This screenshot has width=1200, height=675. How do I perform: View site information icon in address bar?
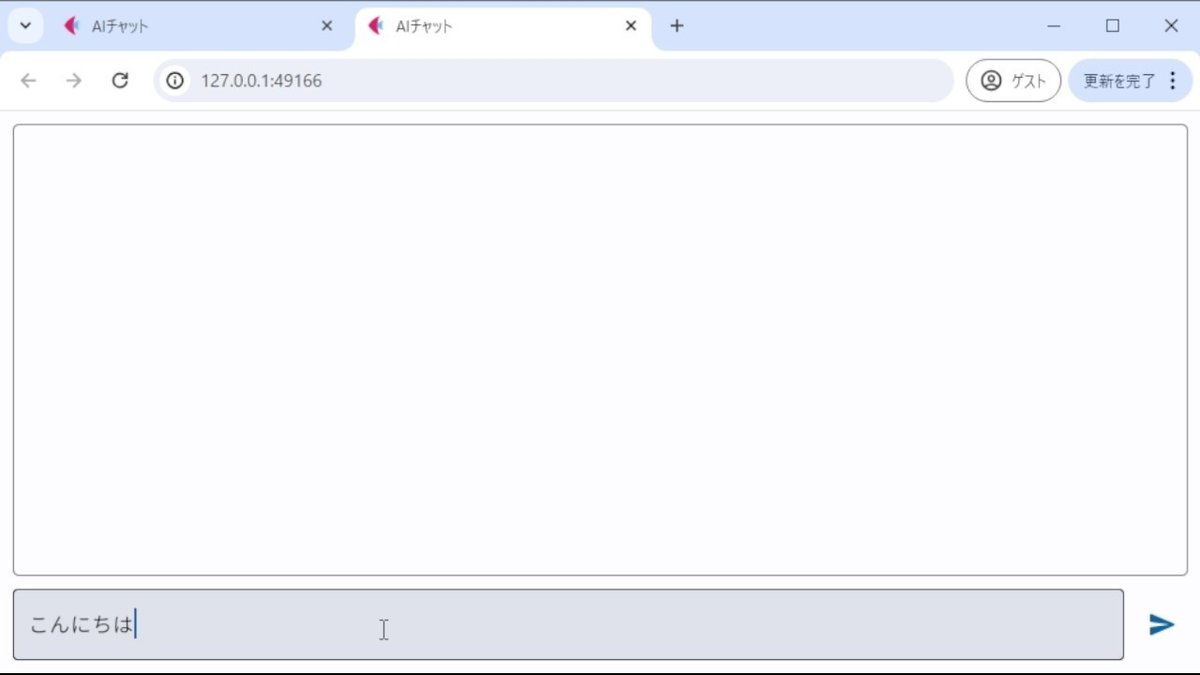click(x=175, y=81)
